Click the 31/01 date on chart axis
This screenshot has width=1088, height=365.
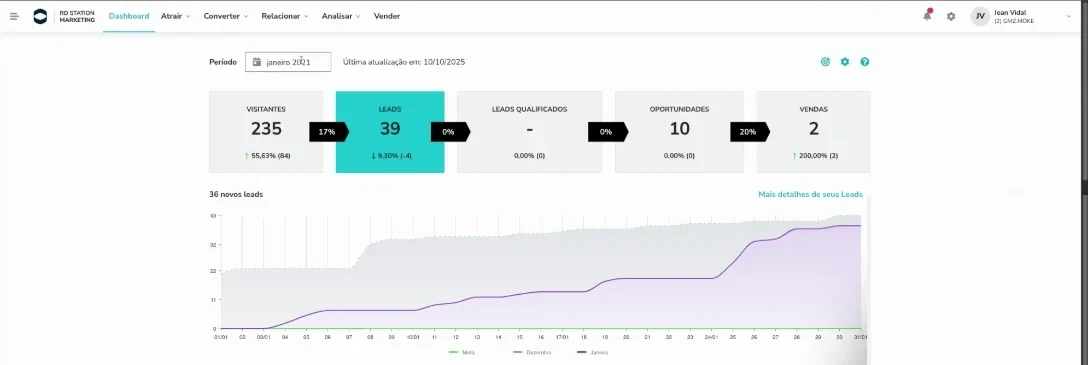click(x=860, y=337)
